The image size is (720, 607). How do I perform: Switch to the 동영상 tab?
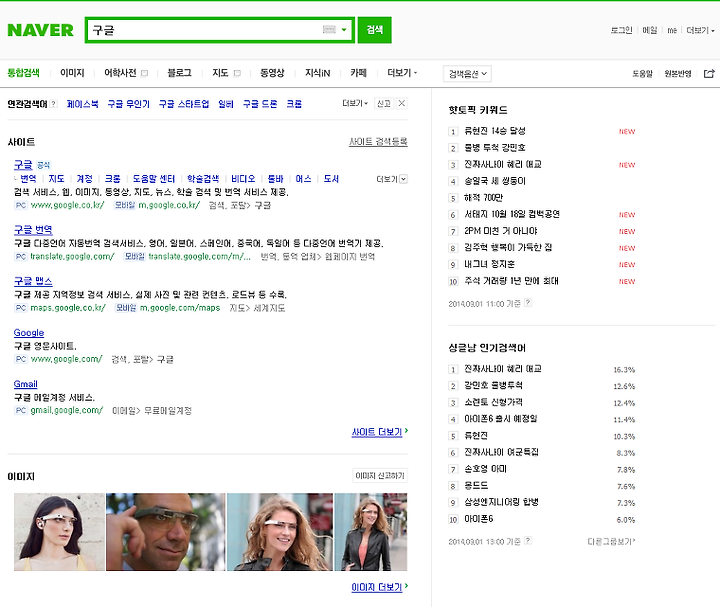[x=272, y=73]
